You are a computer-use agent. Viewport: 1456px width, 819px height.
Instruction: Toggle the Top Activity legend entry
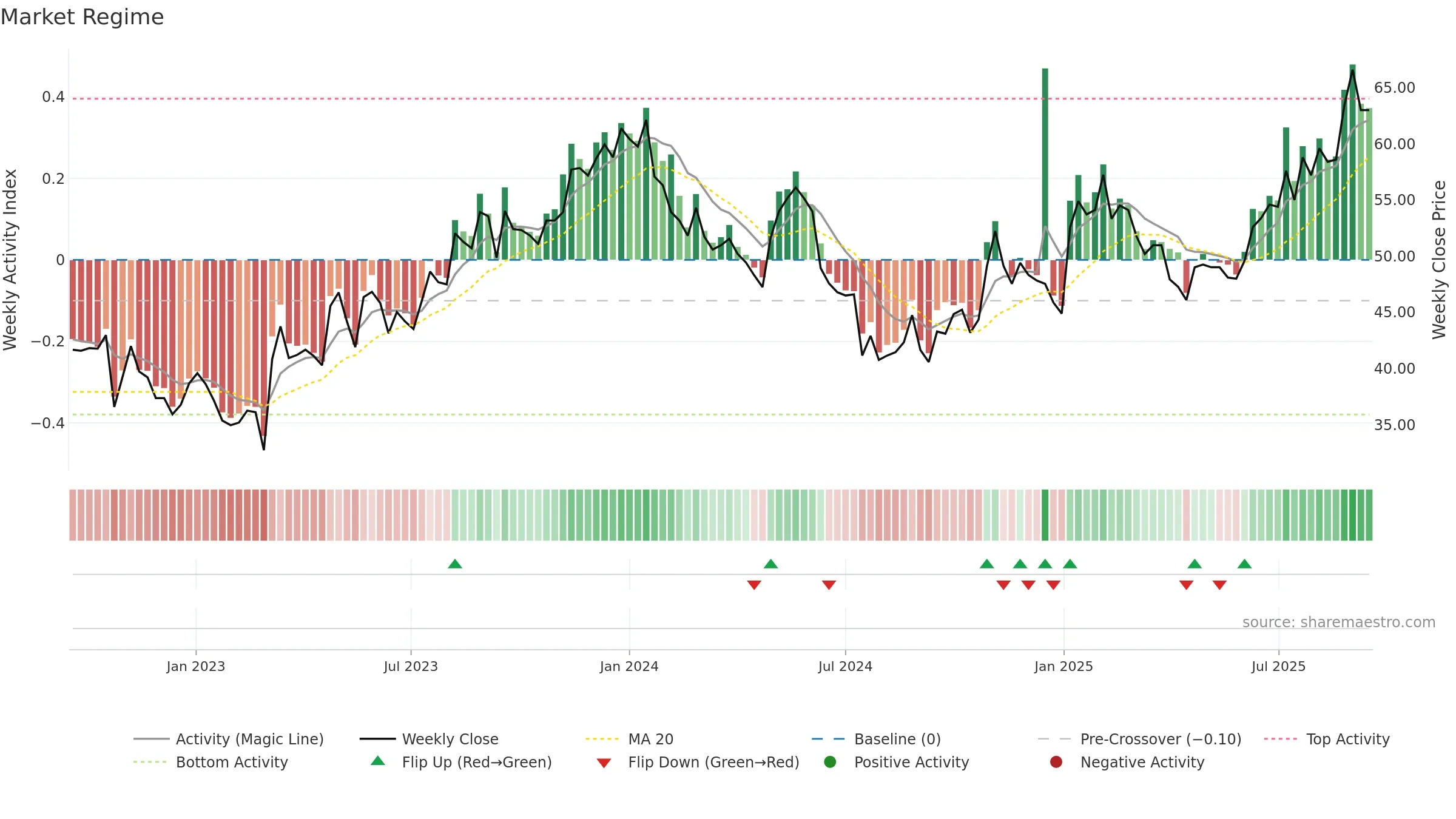pyautogui.click(x=1327, y=739)
